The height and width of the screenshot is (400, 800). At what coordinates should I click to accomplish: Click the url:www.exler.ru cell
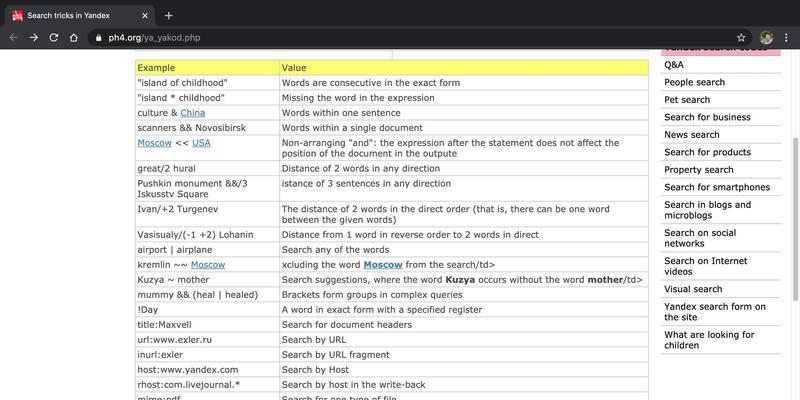(x=208, y=340)
